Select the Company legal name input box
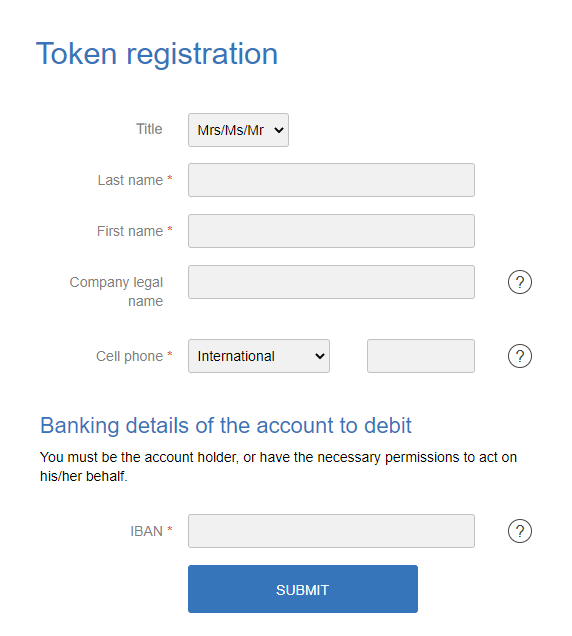Image resolution: width=572 pixels, height=636 pixels. tap(331, 282)
